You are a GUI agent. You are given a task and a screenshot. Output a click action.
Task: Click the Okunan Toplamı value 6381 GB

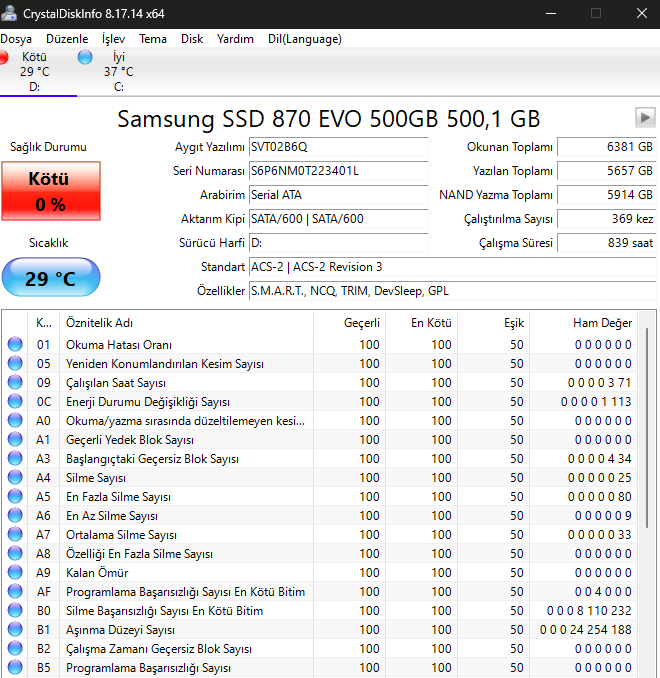pos(607,147)
